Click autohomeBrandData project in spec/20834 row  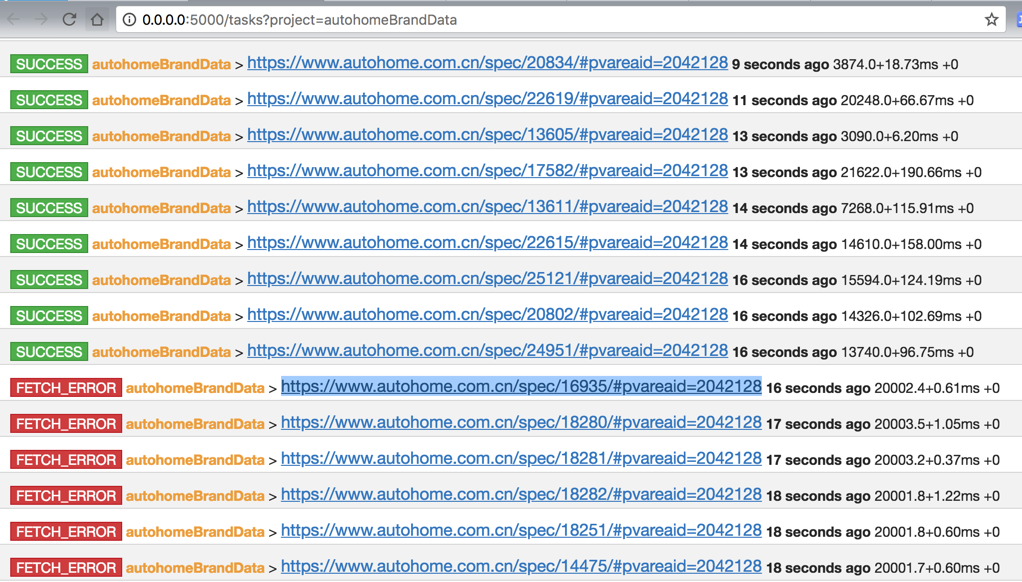(x=161, y=64)
